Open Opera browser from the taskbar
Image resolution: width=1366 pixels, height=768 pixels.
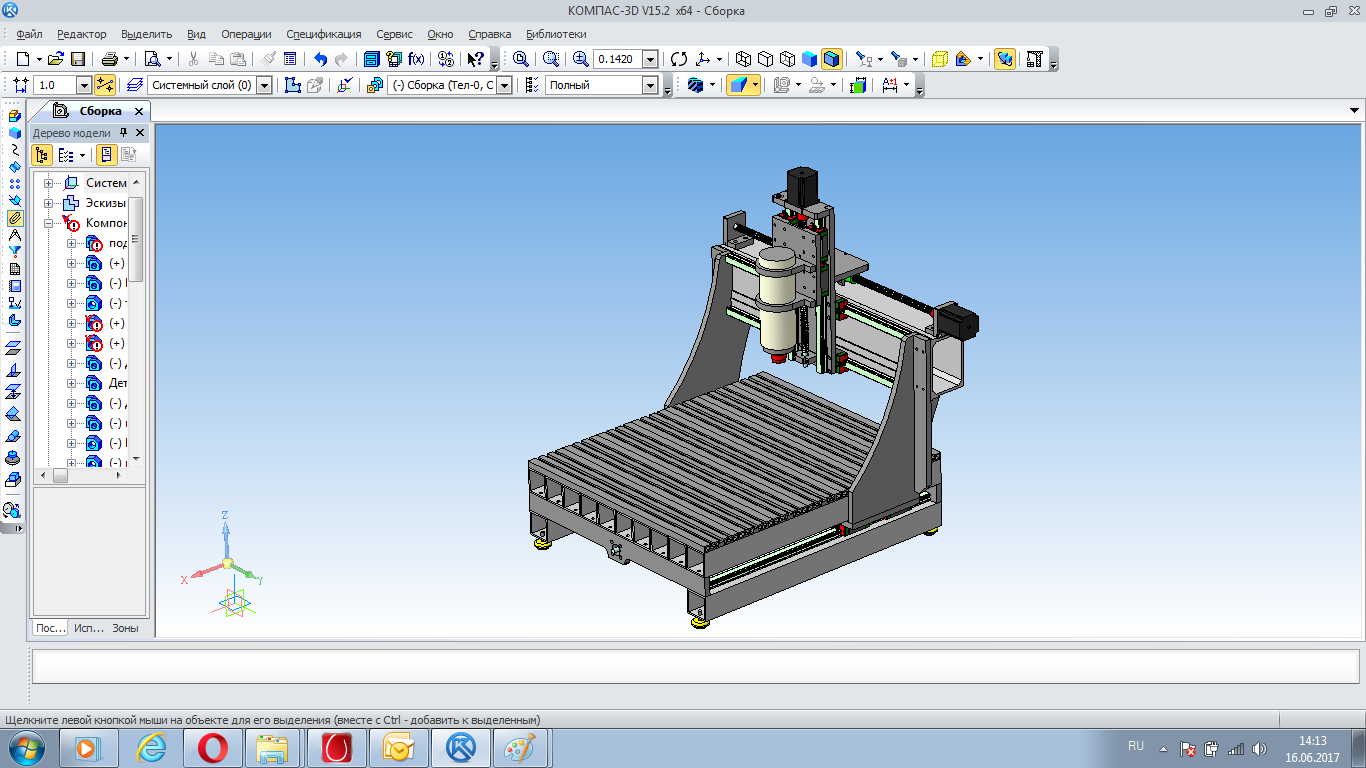click(x=212, y=748)
